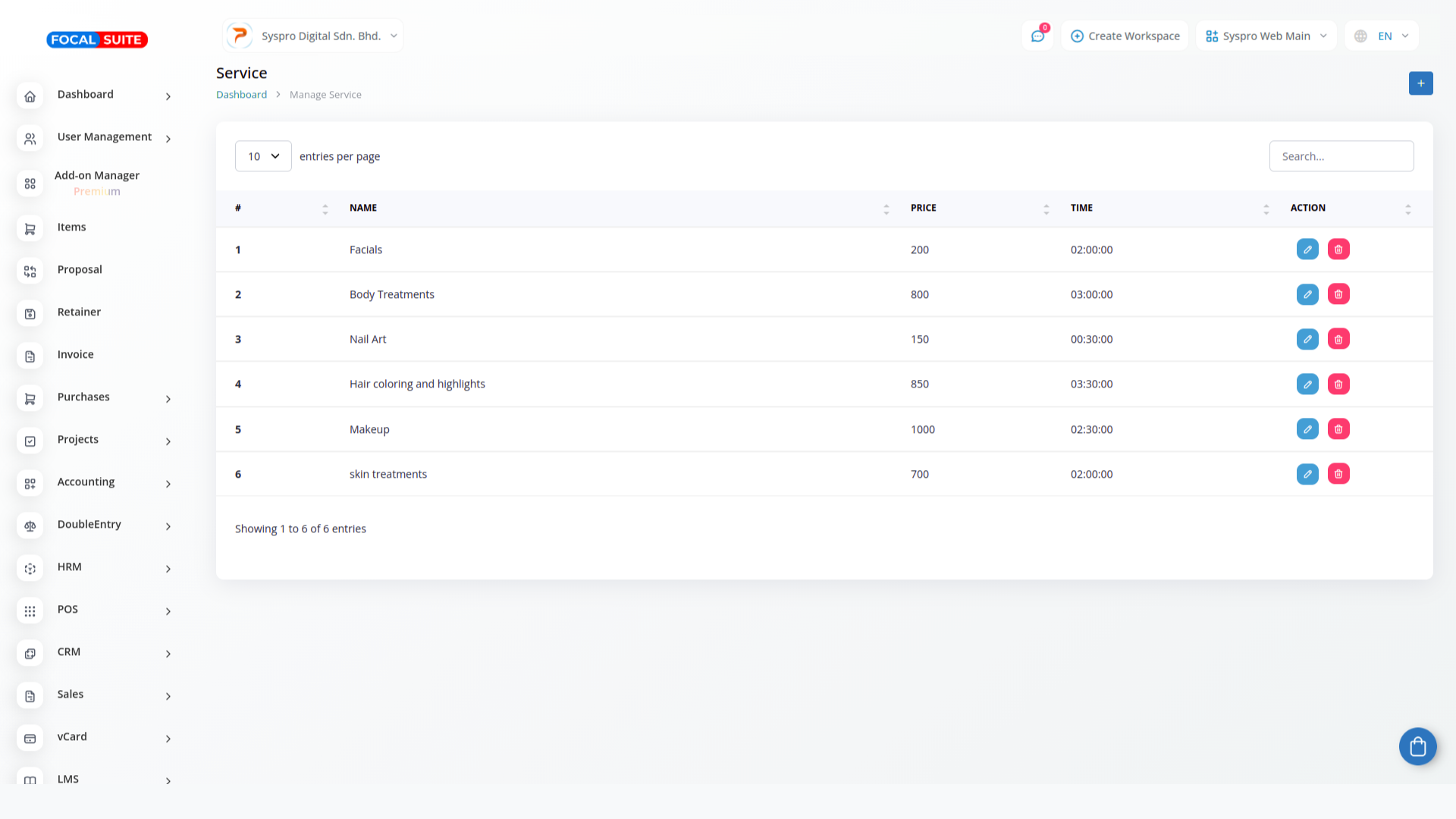Click the Create Workspace button
The image size is (1456, 819).
pyautogui.click(x=1125, y=36)
